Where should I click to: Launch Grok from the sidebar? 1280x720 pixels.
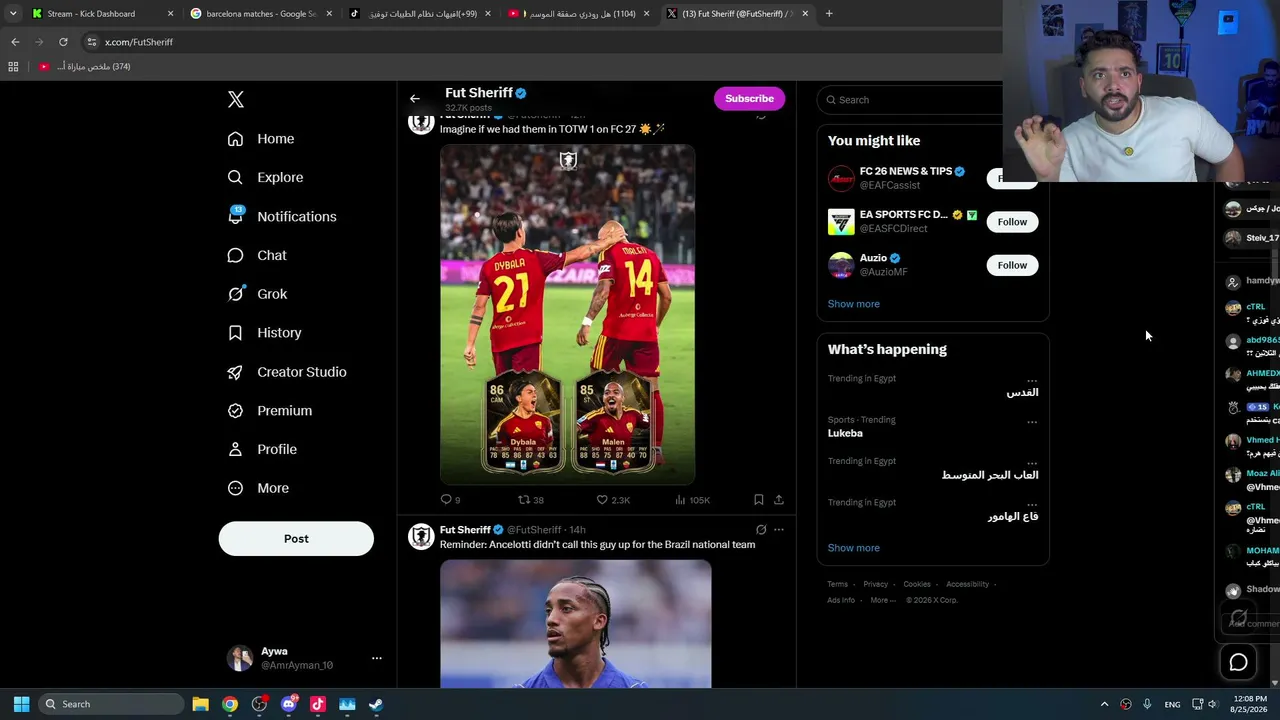pos(257,294)
